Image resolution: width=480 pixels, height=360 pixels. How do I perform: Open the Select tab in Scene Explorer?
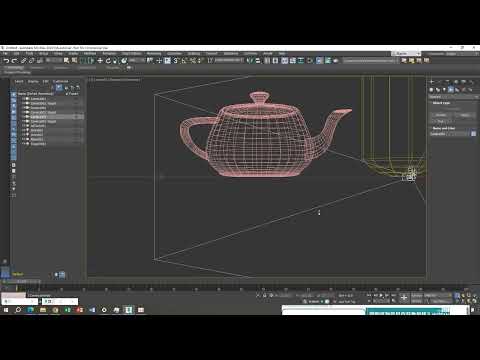tap(19, 81)
